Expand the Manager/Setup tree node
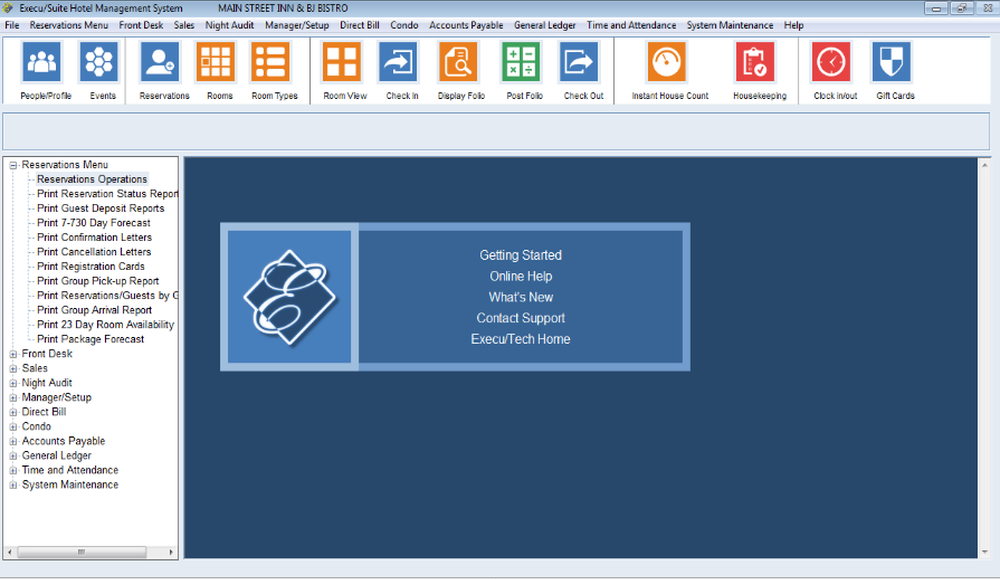 (x=13, y=398)
